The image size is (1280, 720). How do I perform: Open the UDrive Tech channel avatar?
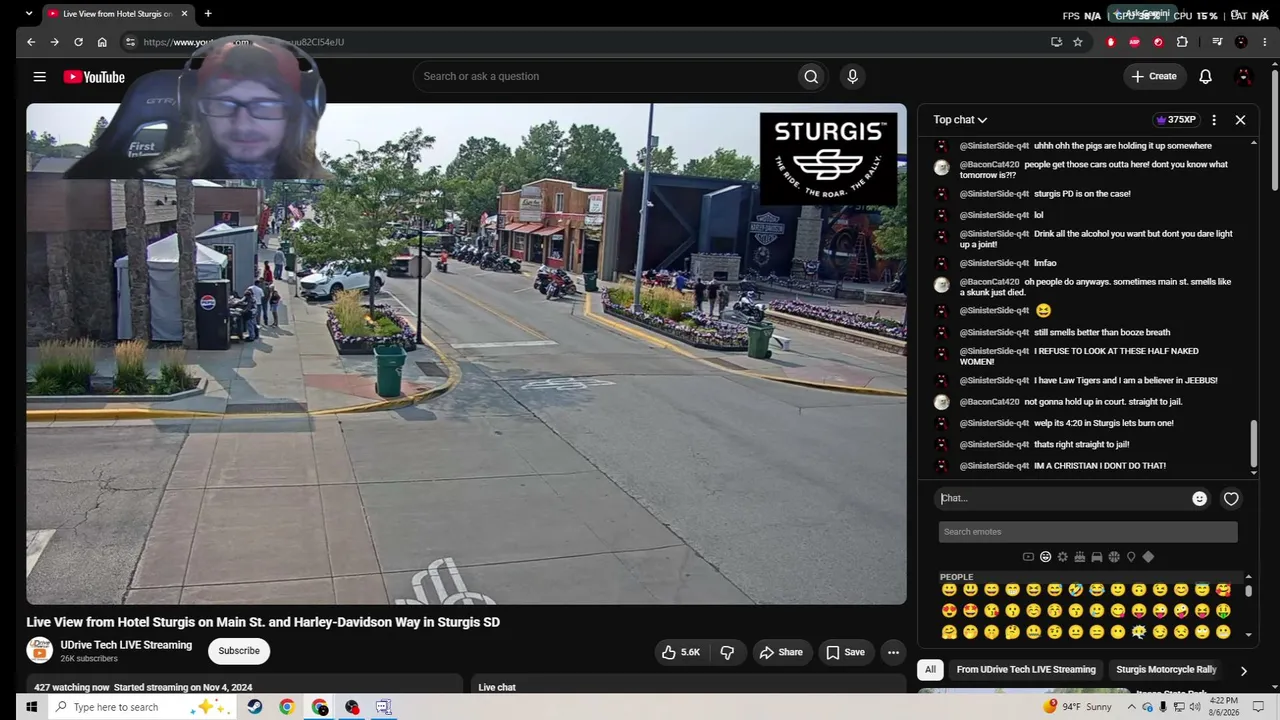tap(39, 651)
